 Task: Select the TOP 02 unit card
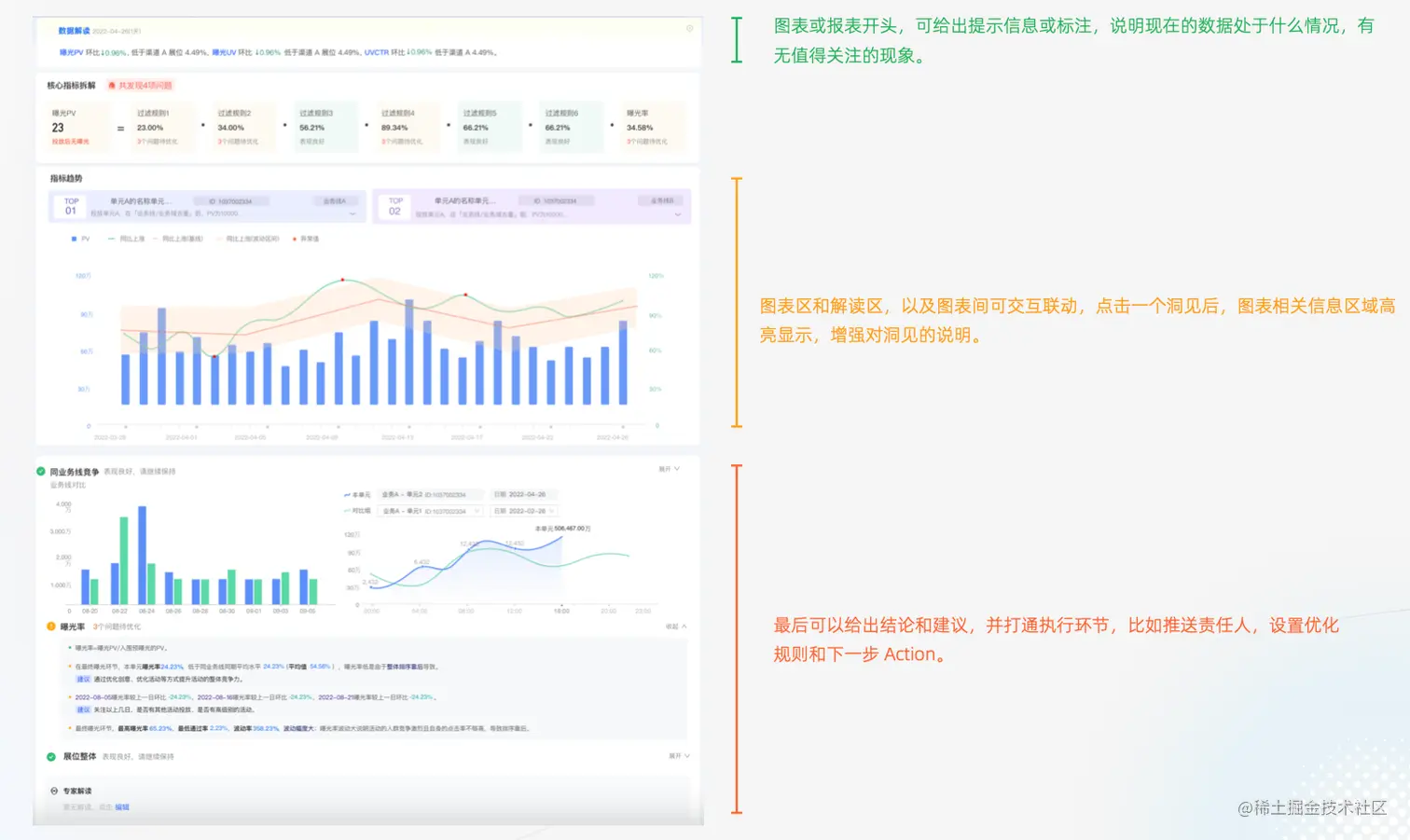532,207
